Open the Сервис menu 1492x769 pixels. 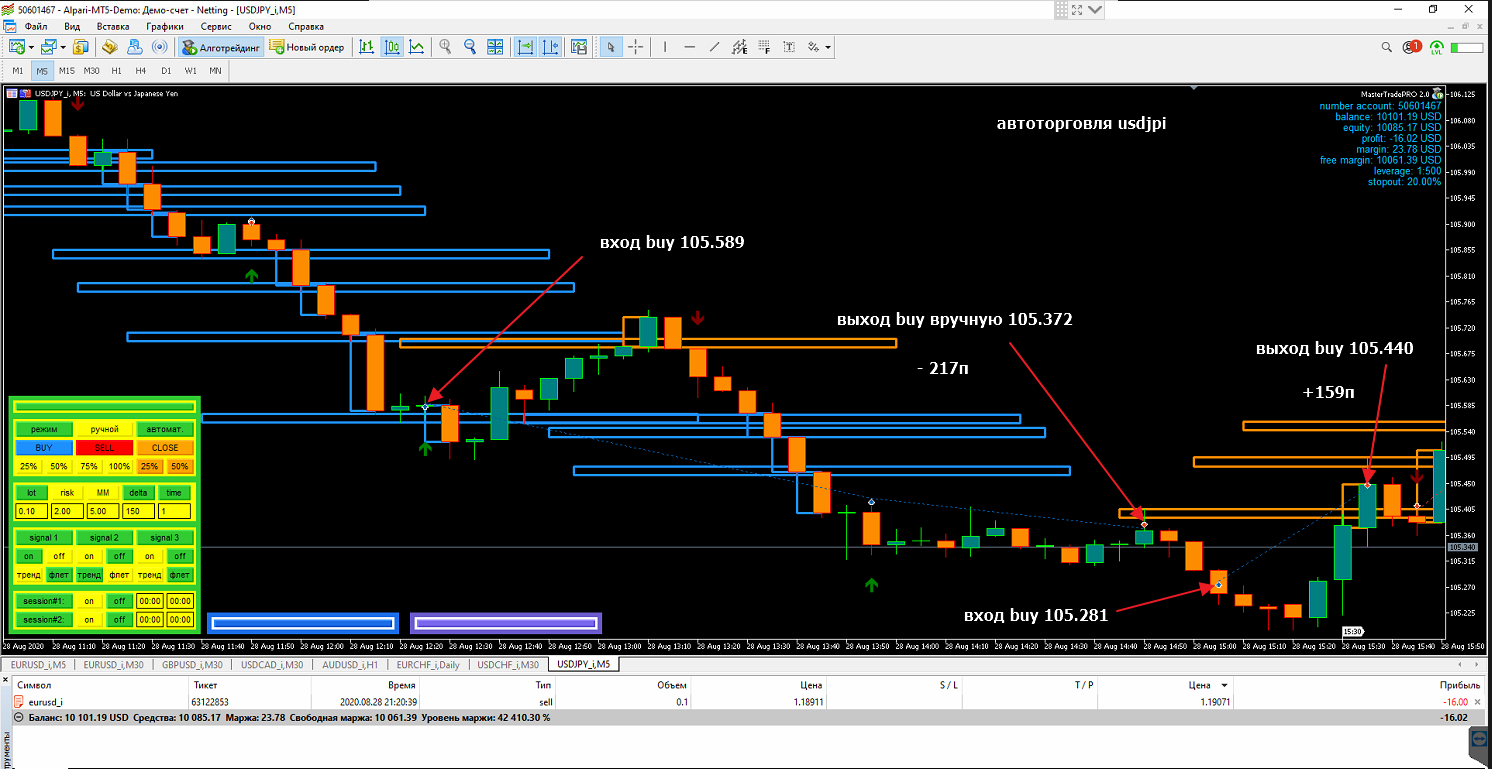click(216, 27)
